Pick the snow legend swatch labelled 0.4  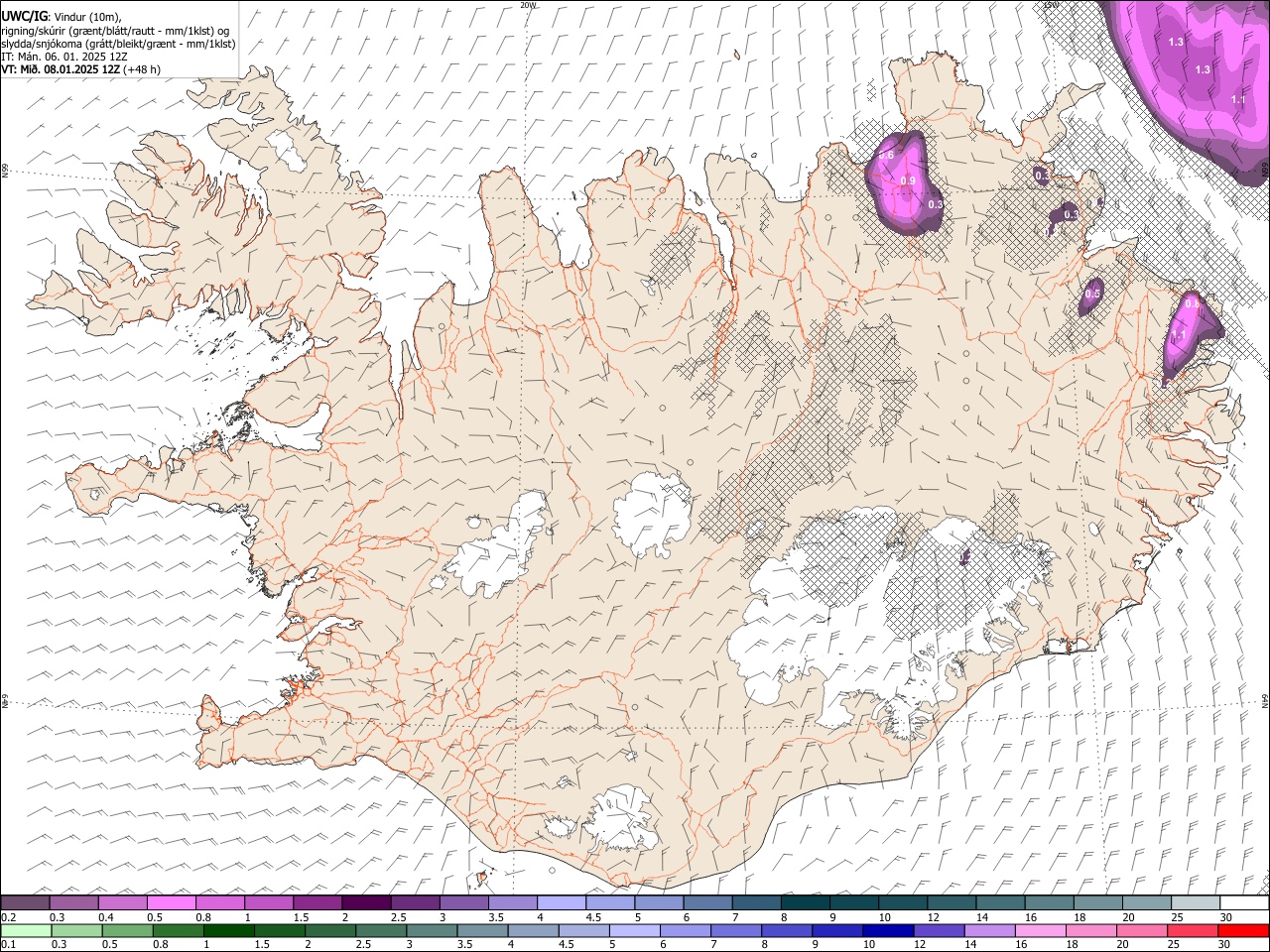tap(123, 903)
